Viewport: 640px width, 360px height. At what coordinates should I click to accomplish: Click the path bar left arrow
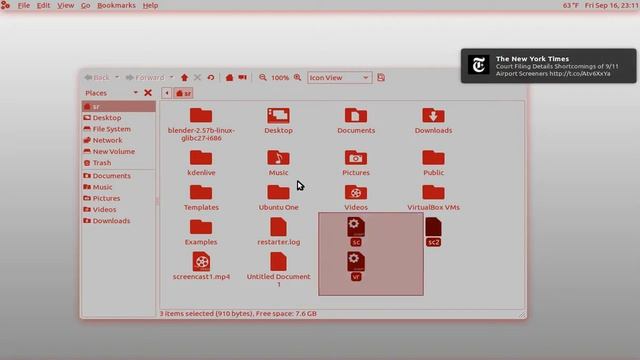167,93
